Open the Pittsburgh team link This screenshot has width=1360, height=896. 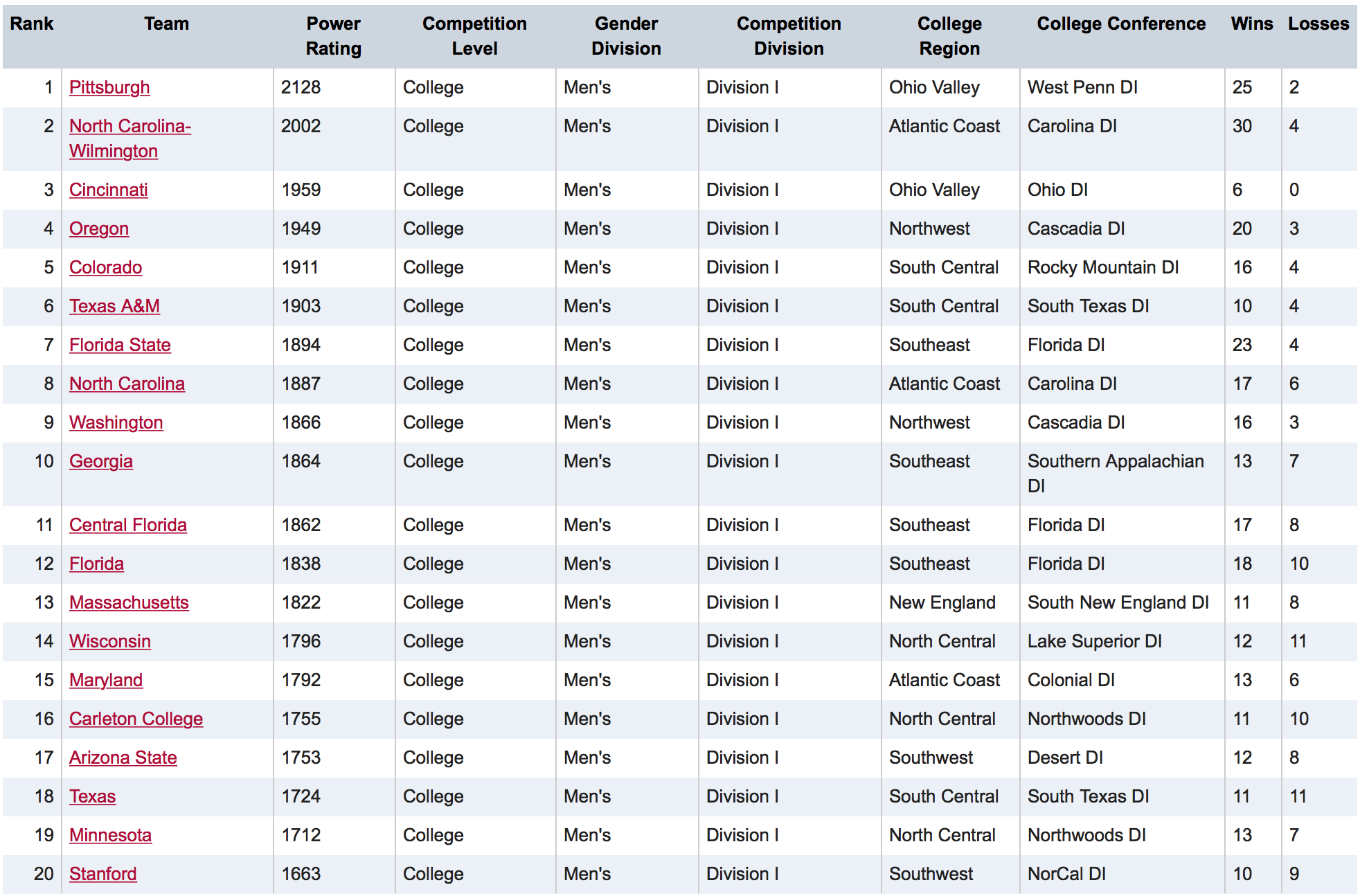click(109, 87)
